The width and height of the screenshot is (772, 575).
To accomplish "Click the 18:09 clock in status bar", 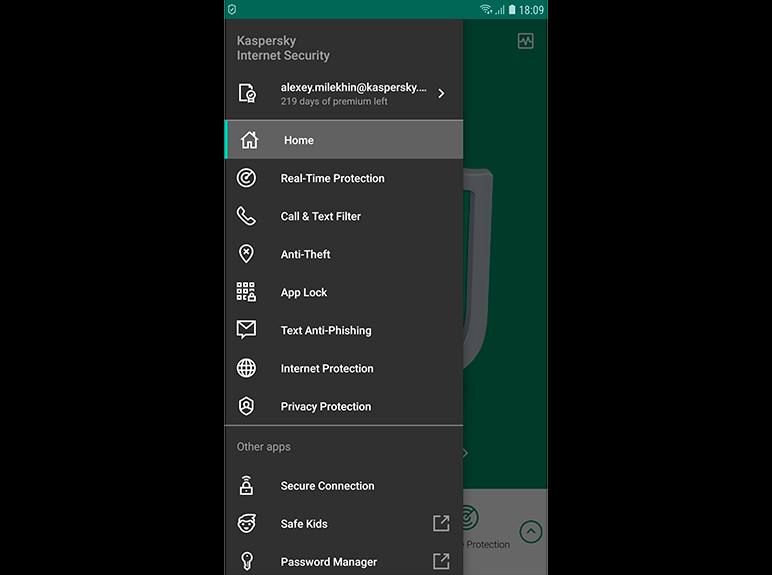I will click(531, 10).
